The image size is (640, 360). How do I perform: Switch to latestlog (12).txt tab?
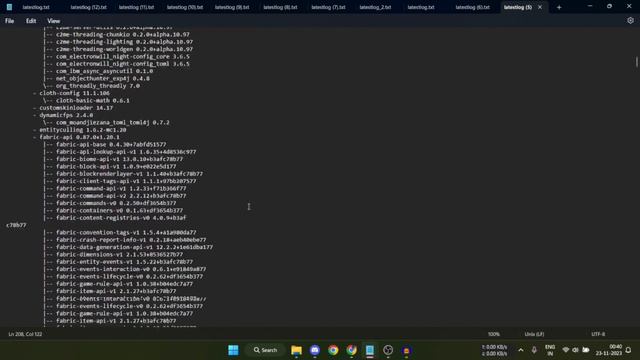(x=88, y=7)
